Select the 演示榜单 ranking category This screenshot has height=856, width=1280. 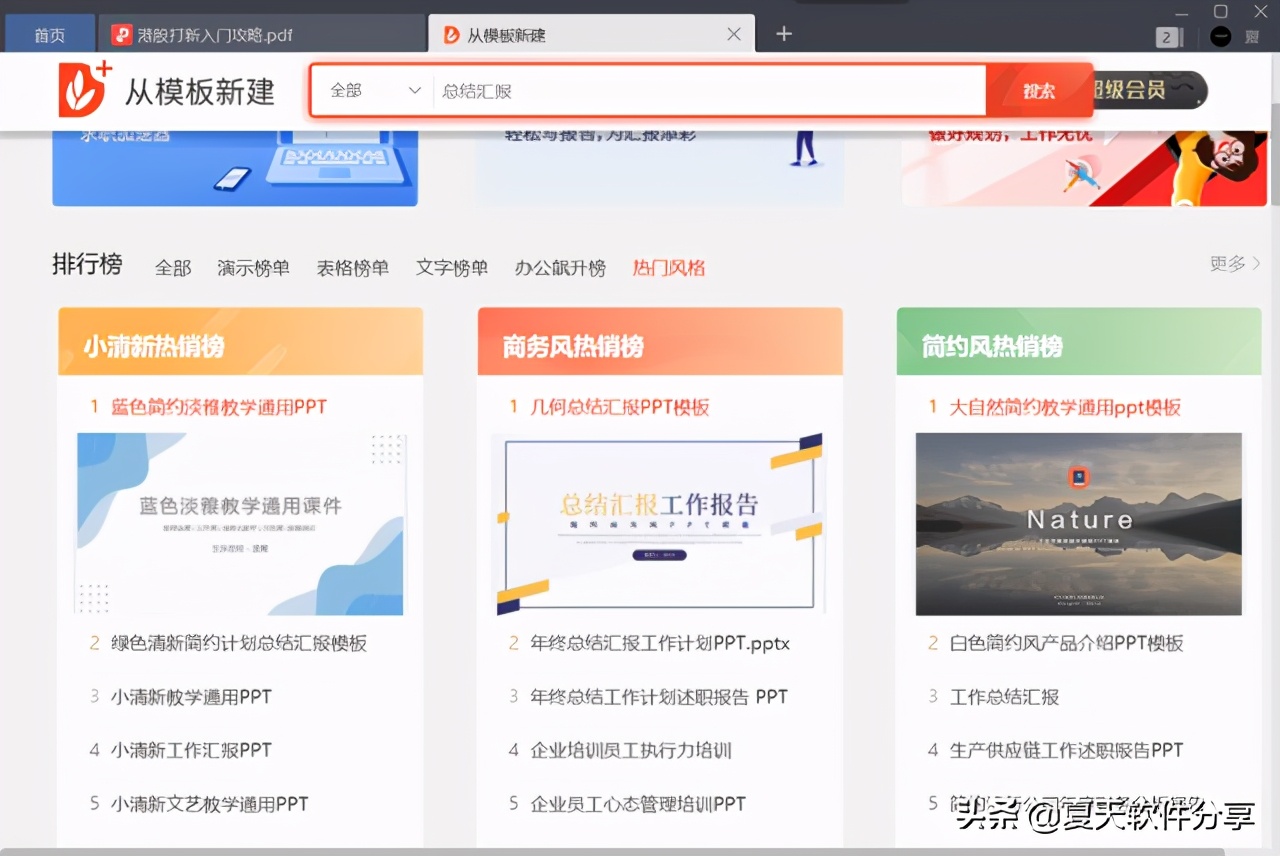(x=253, y=267)
